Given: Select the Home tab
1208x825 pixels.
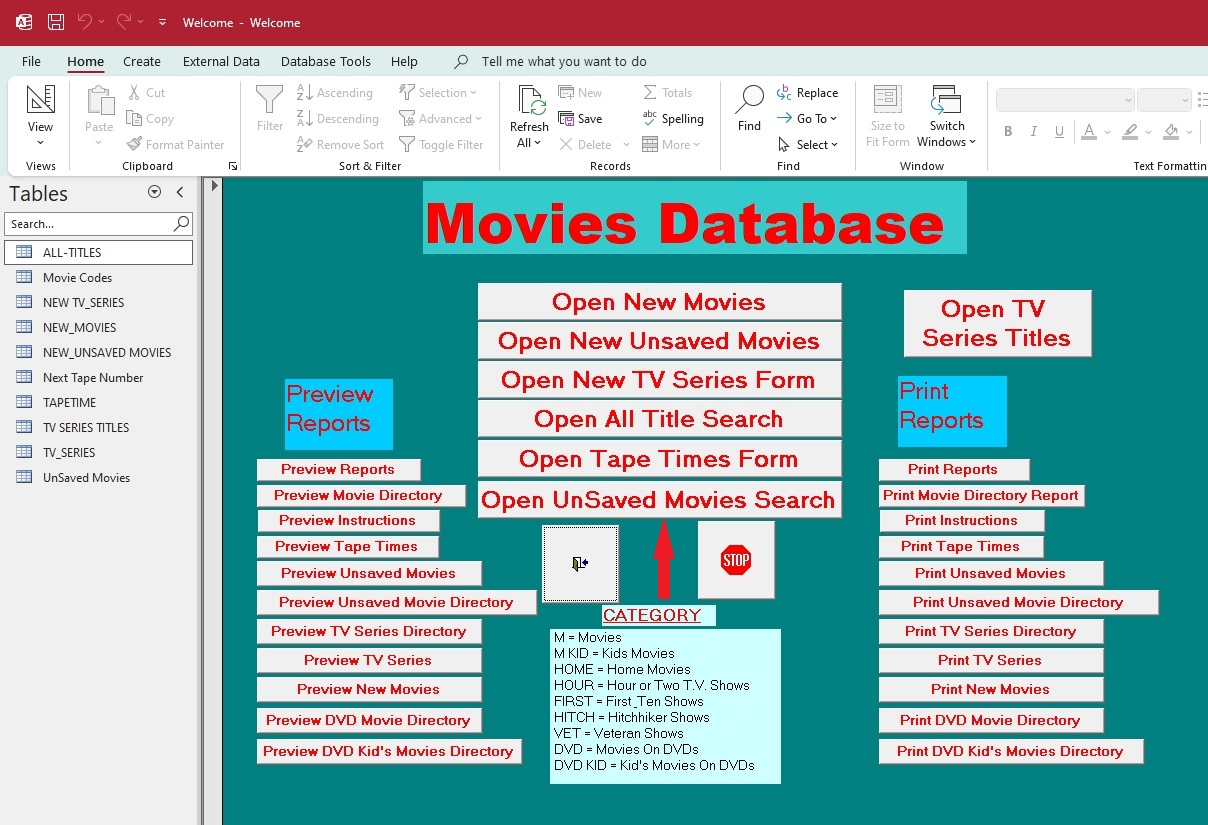Looking at the screenshot, I should click(x=86, y=61).
